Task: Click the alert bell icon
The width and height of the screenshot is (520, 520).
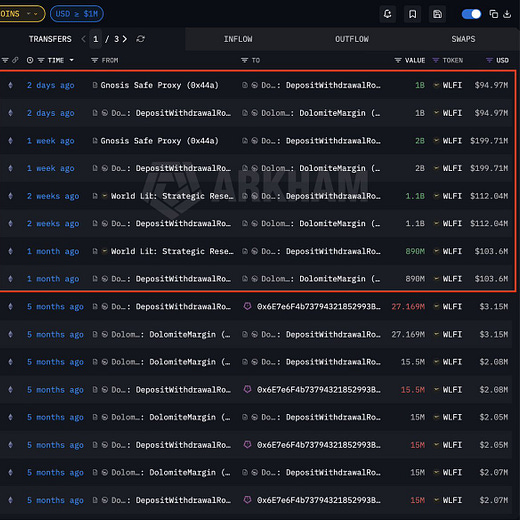Action: (x=387, y=14)
